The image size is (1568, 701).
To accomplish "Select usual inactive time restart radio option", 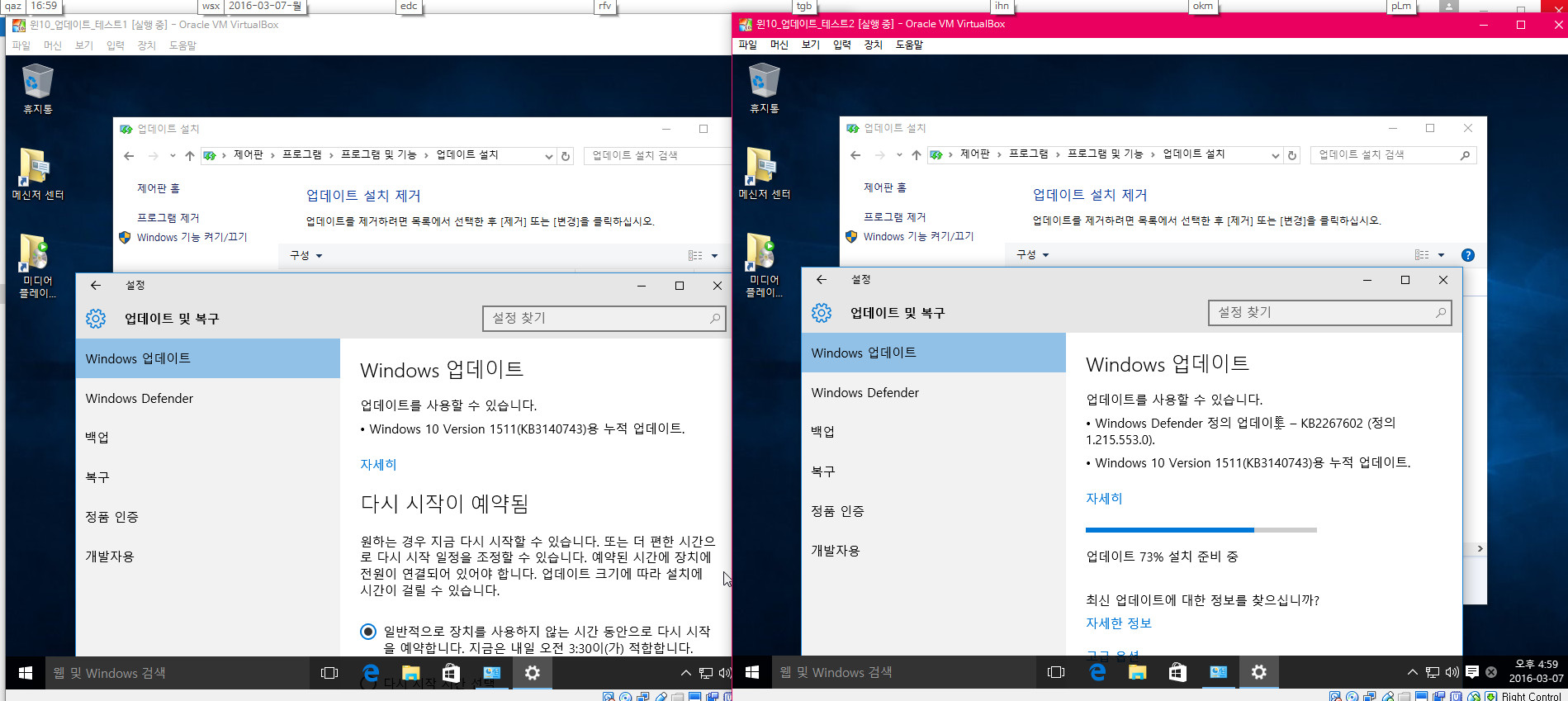I will pos(368,632).
